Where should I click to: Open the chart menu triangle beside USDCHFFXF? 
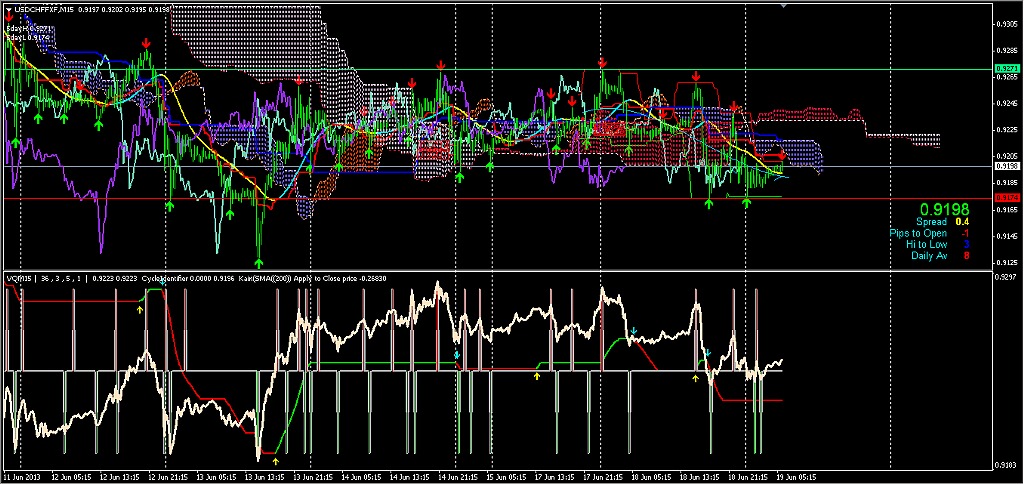pos(8,9)
